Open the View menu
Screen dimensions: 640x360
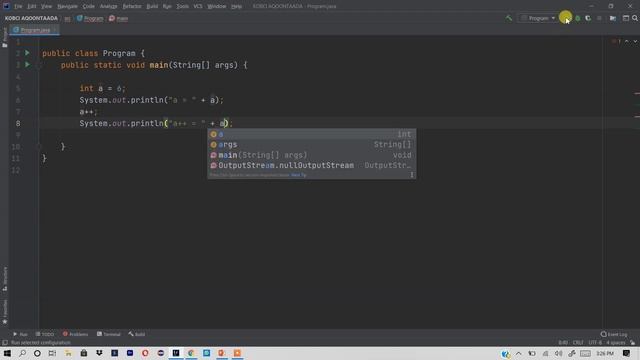click(47, 6)
